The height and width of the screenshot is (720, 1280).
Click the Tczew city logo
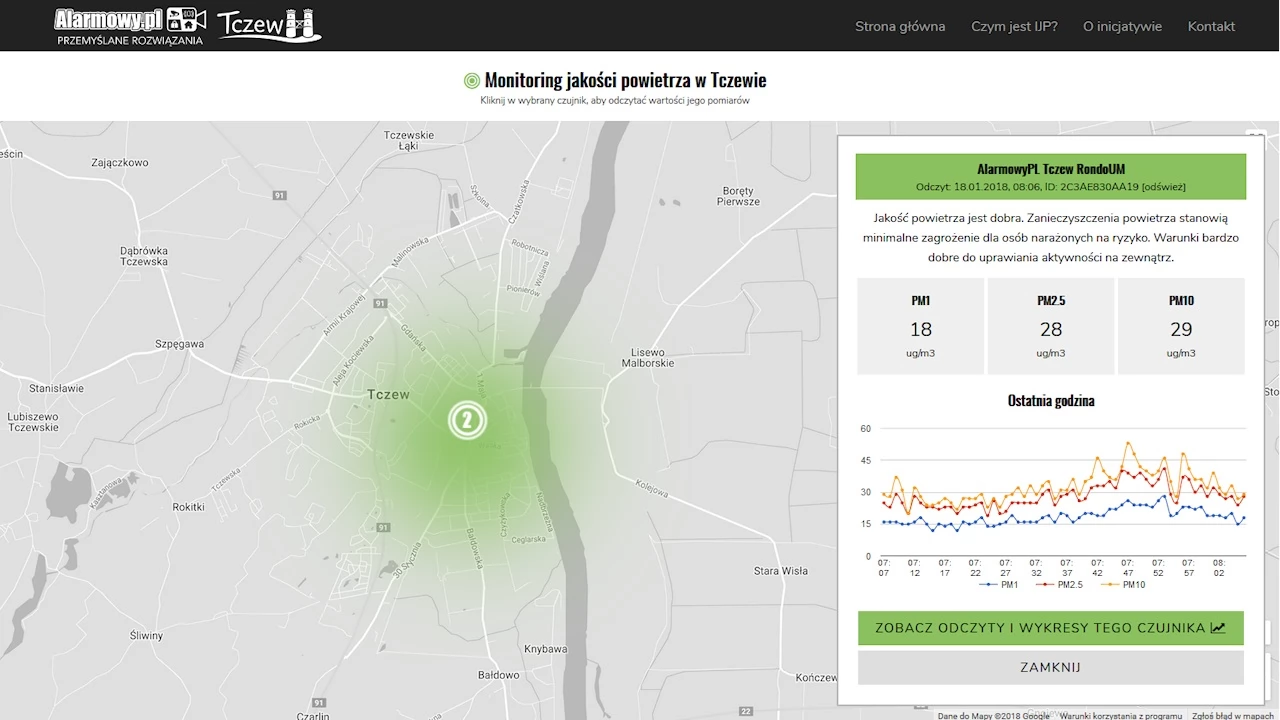[269, 26]
